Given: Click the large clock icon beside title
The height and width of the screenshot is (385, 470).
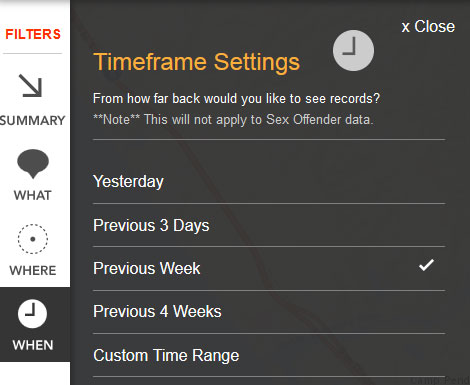Looking at the screenshot, I should tap(353, 51).
